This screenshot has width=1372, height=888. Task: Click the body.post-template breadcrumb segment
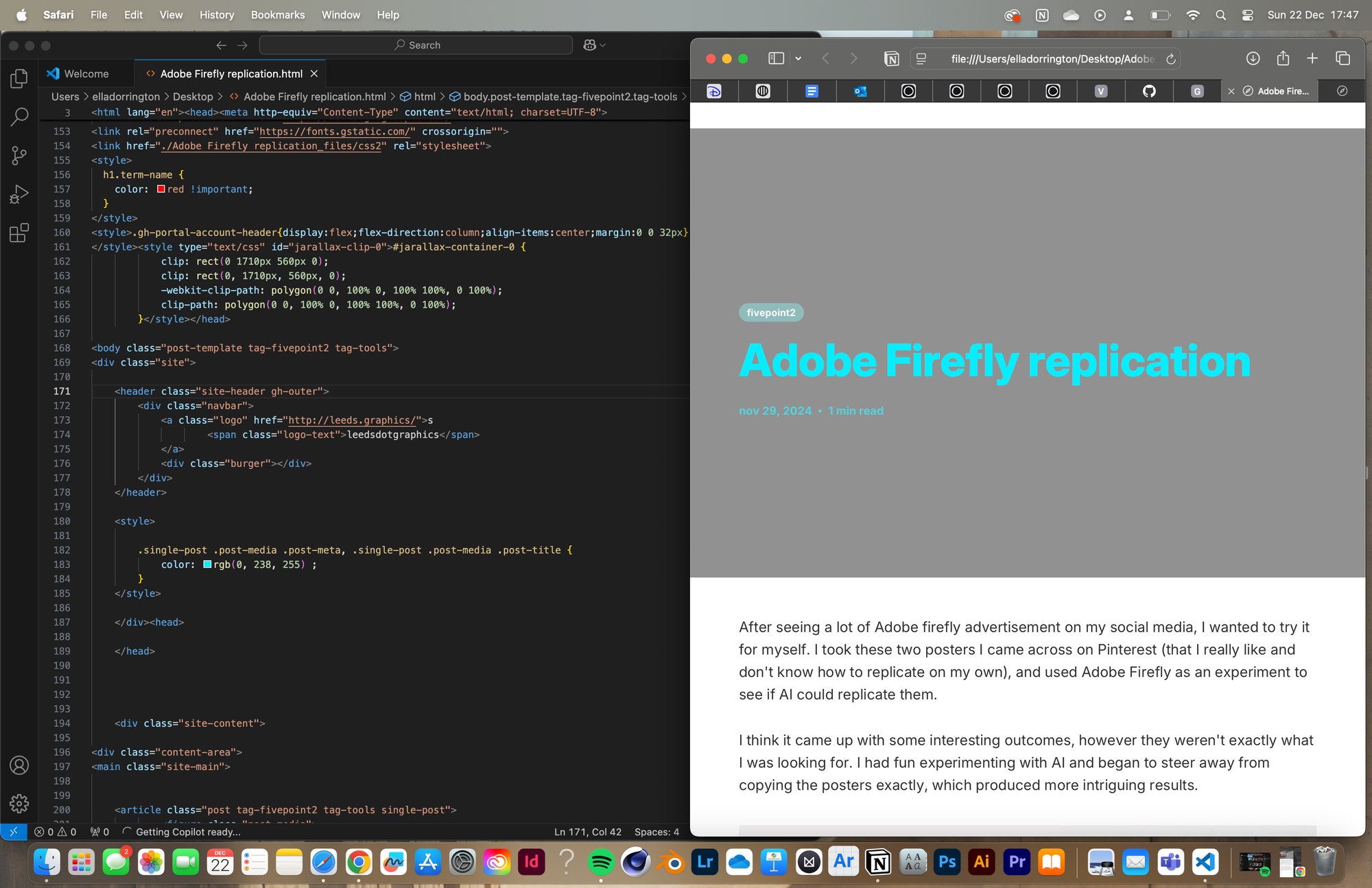[x=563, y=97]
